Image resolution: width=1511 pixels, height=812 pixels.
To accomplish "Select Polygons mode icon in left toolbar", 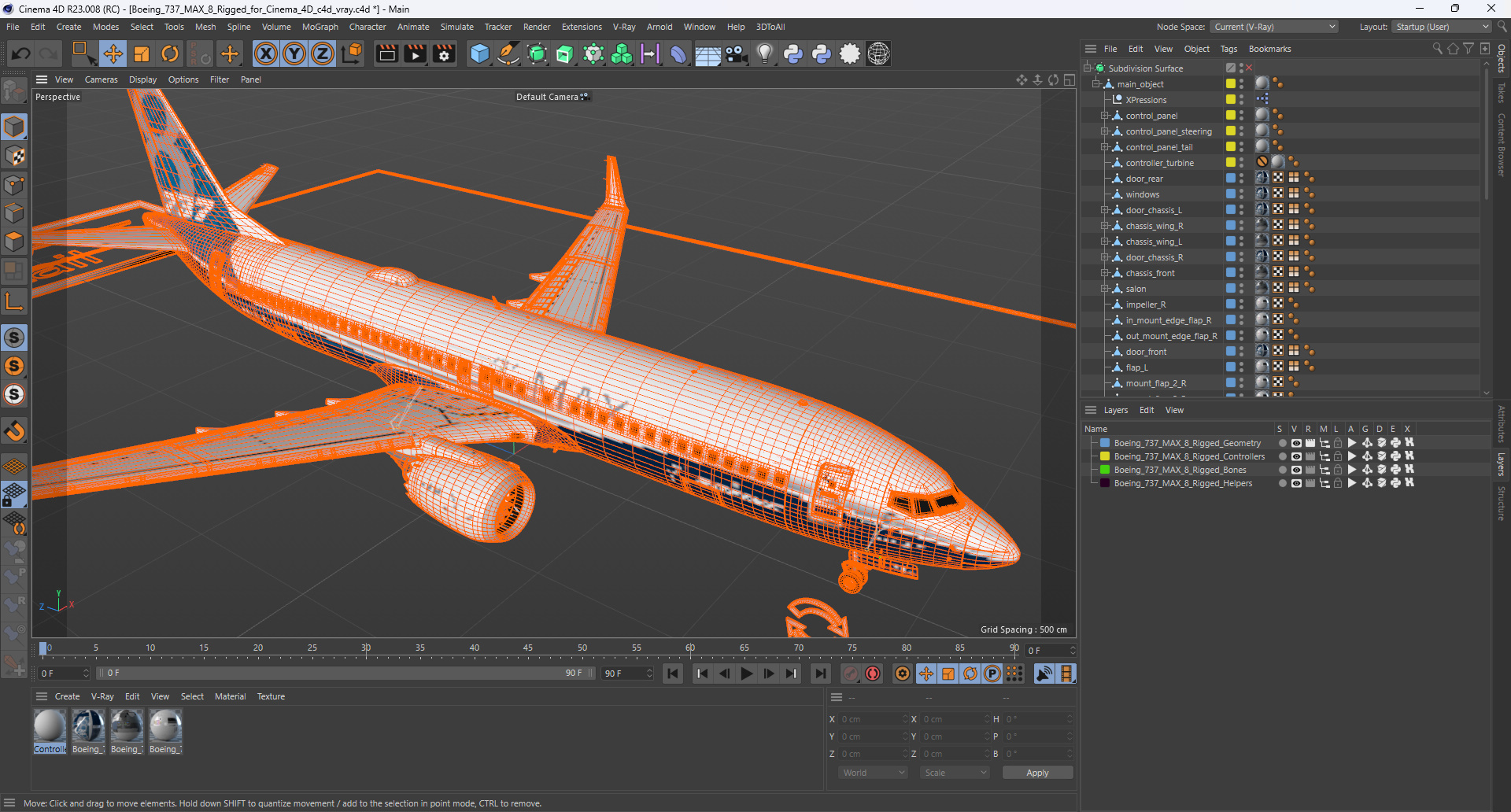I will coord(14,242).
